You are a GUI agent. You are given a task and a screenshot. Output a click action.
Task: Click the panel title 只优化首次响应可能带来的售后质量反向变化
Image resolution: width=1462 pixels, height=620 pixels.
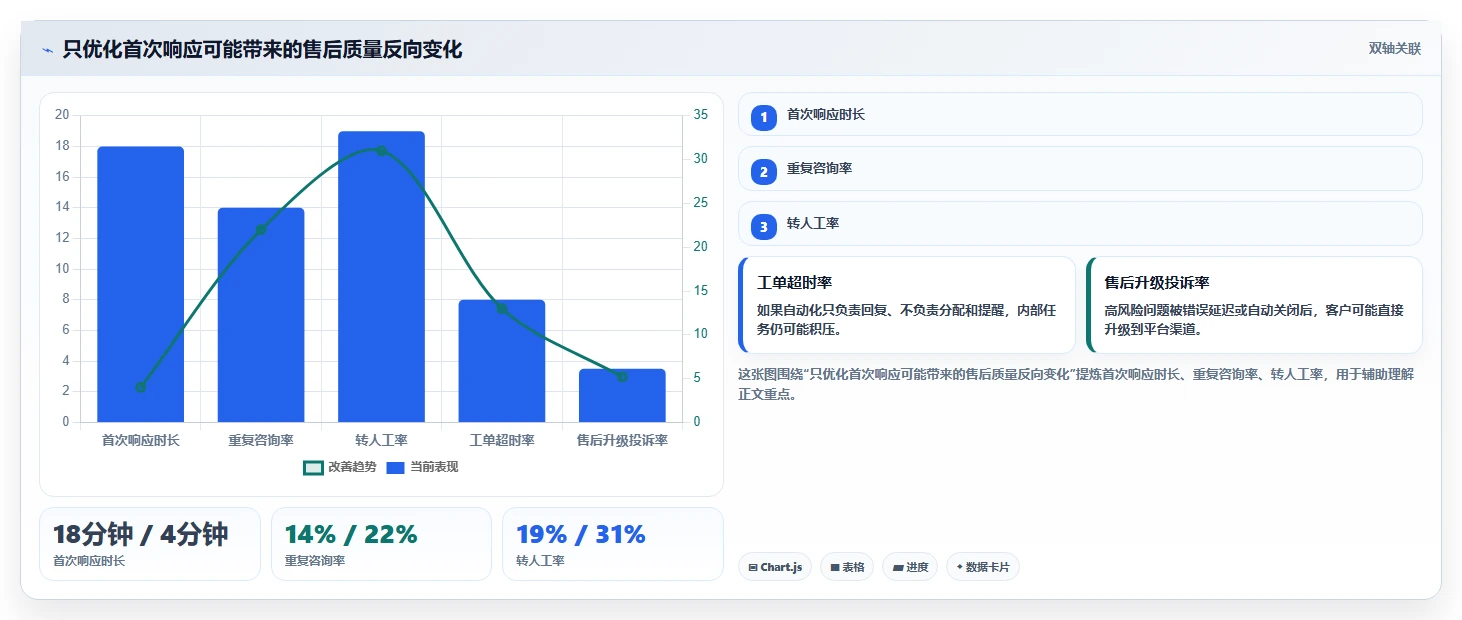coord(262,50)
